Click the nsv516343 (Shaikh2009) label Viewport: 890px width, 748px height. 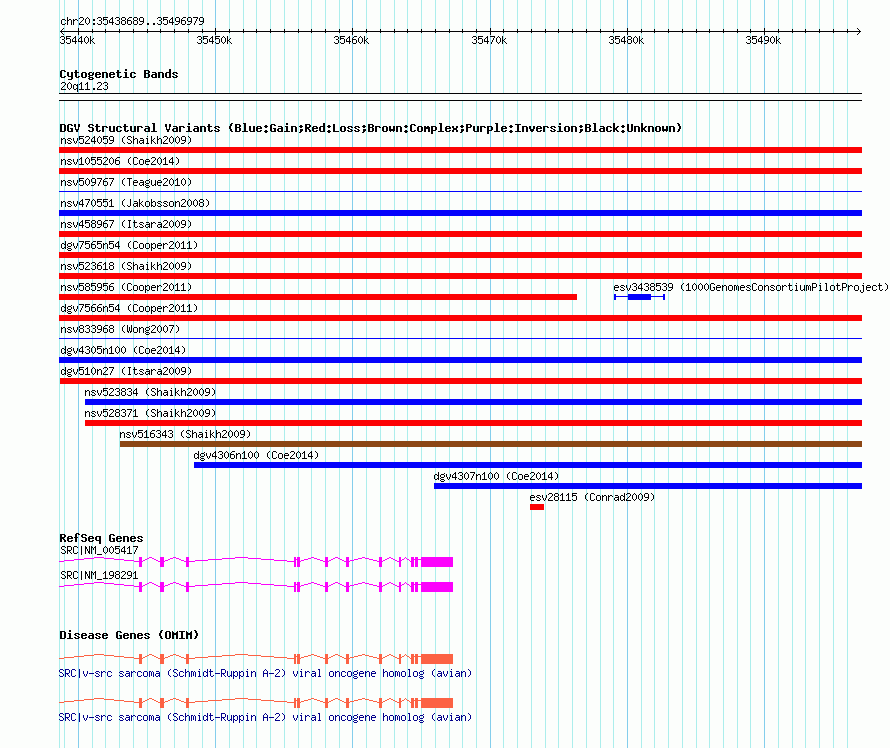coord(185,434)
